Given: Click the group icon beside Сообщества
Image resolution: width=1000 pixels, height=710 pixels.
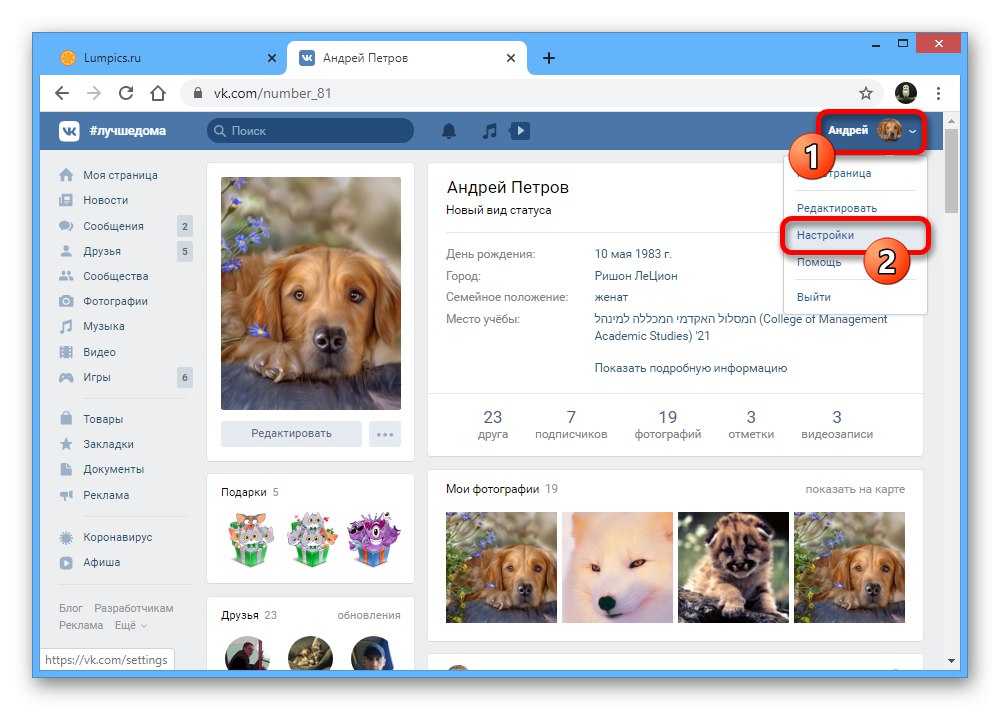Looking at the screenshot, I should 66,276.
